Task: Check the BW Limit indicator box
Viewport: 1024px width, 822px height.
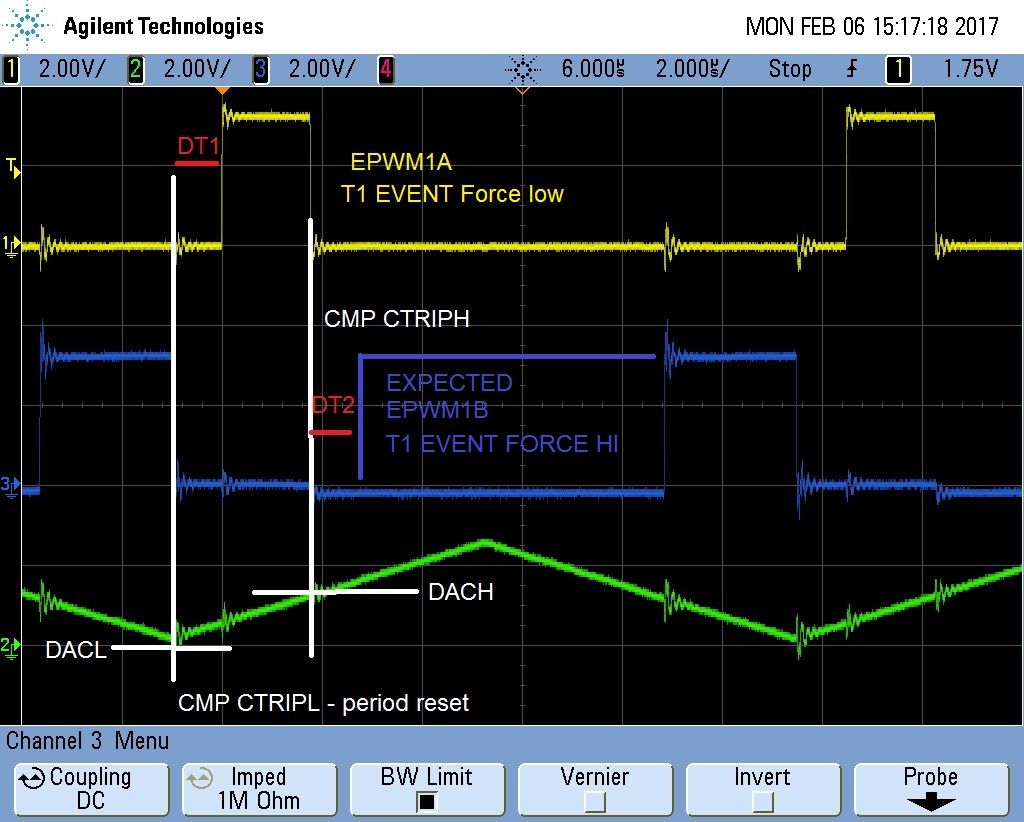Action: click(426, 801)
